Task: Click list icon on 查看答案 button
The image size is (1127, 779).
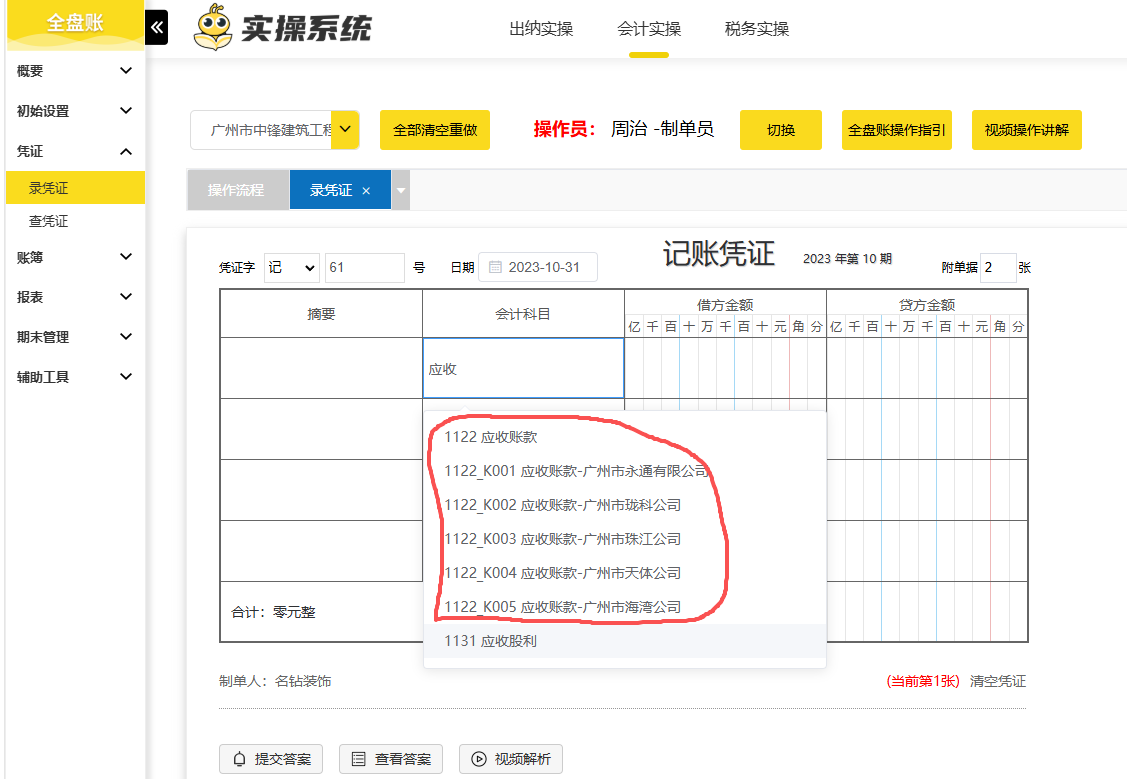Action: click(359, 759)
